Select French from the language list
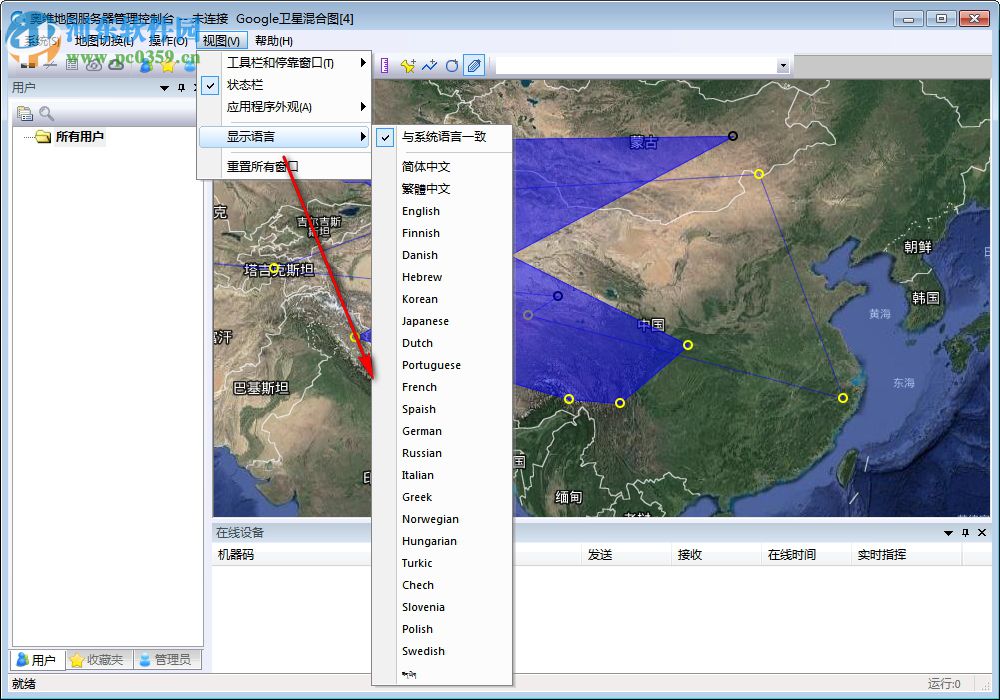 418,387
